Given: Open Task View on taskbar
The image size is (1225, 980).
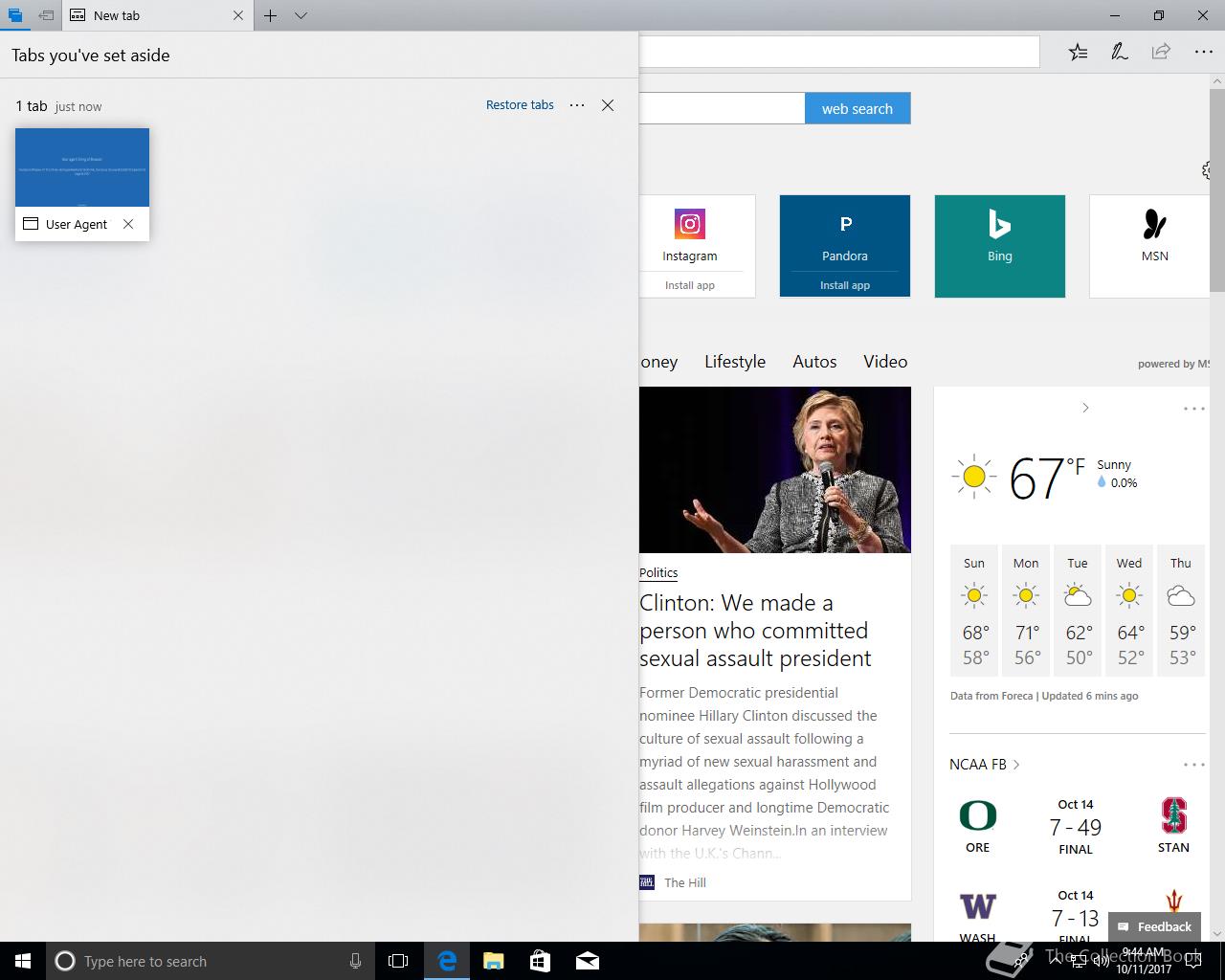Looking at the screenshot, I should tap(398, 961).
